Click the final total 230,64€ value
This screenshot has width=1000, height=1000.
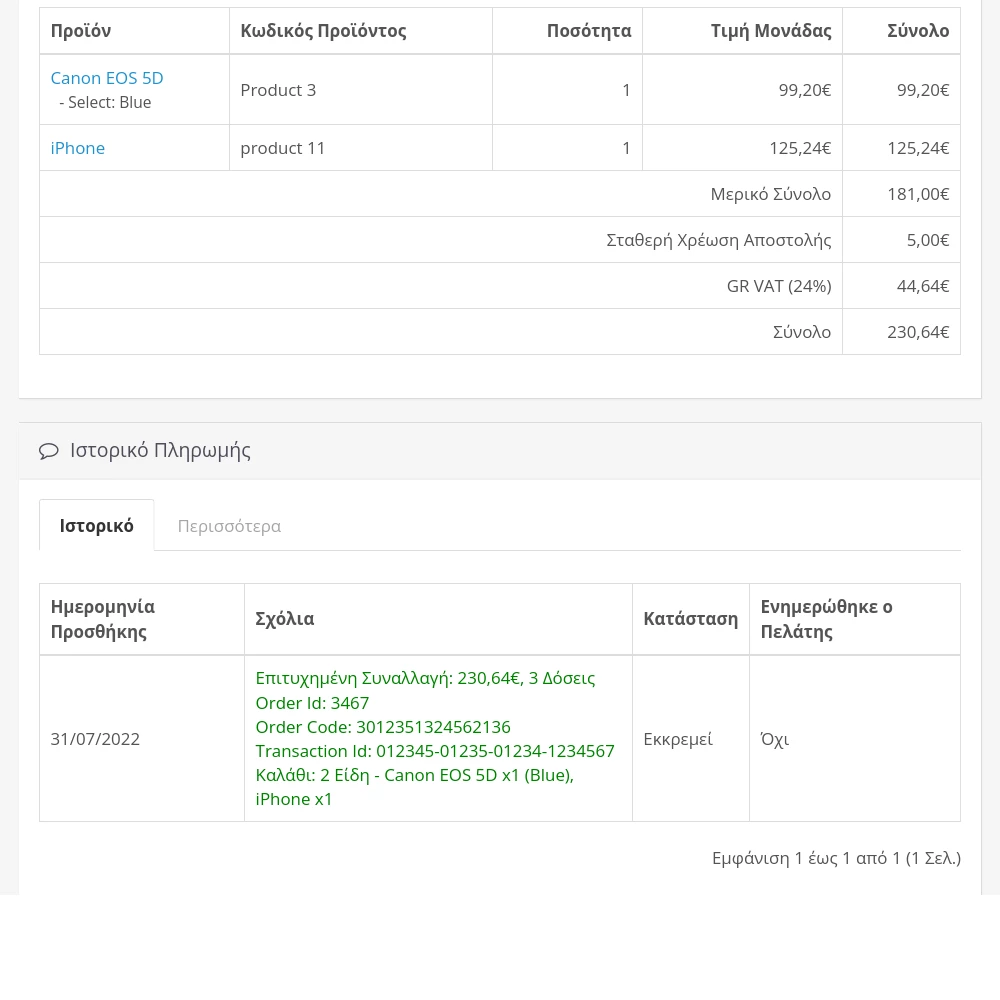917,332
